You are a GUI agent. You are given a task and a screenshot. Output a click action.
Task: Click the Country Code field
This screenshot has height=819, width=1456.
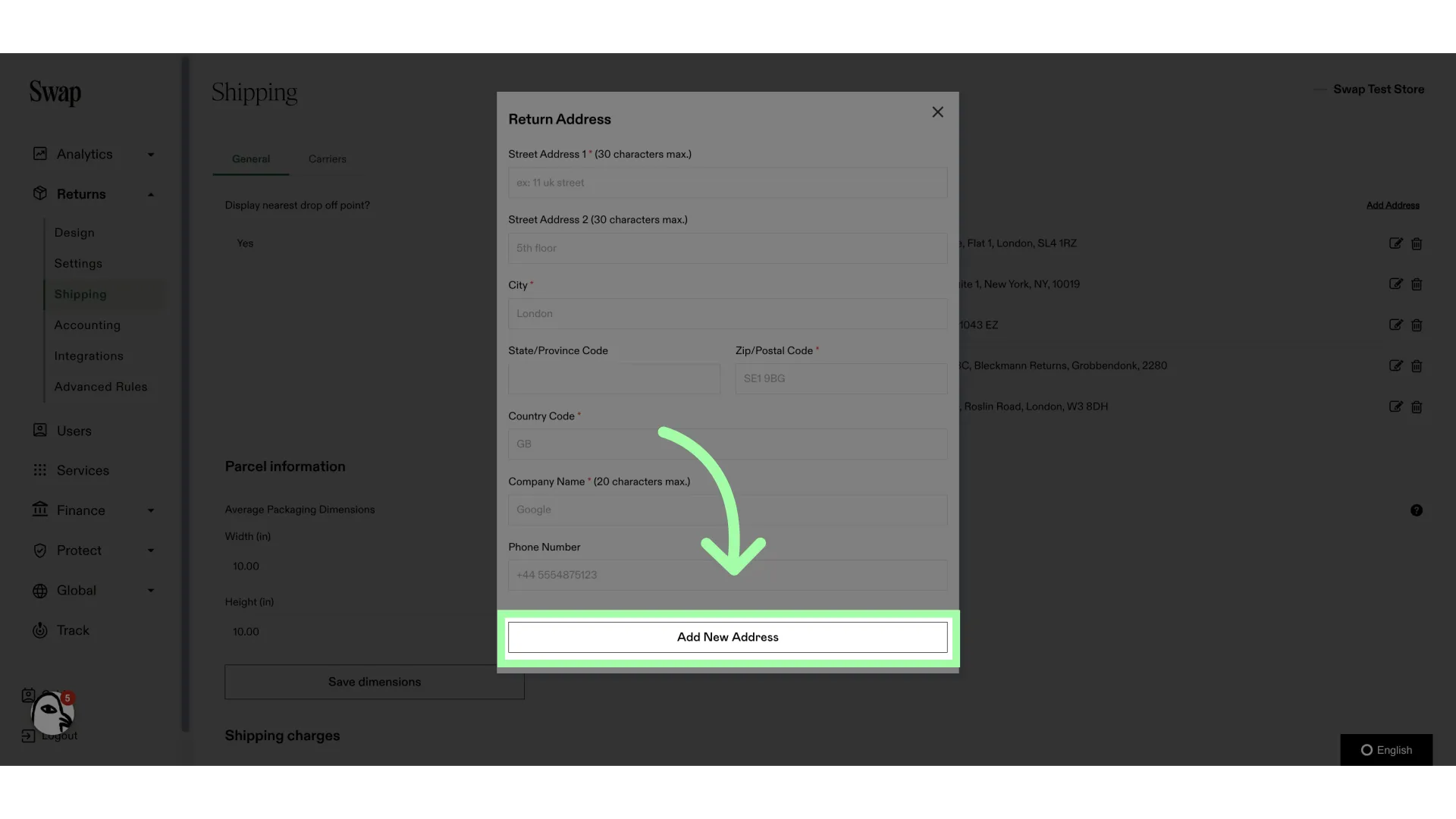[727, 444]
